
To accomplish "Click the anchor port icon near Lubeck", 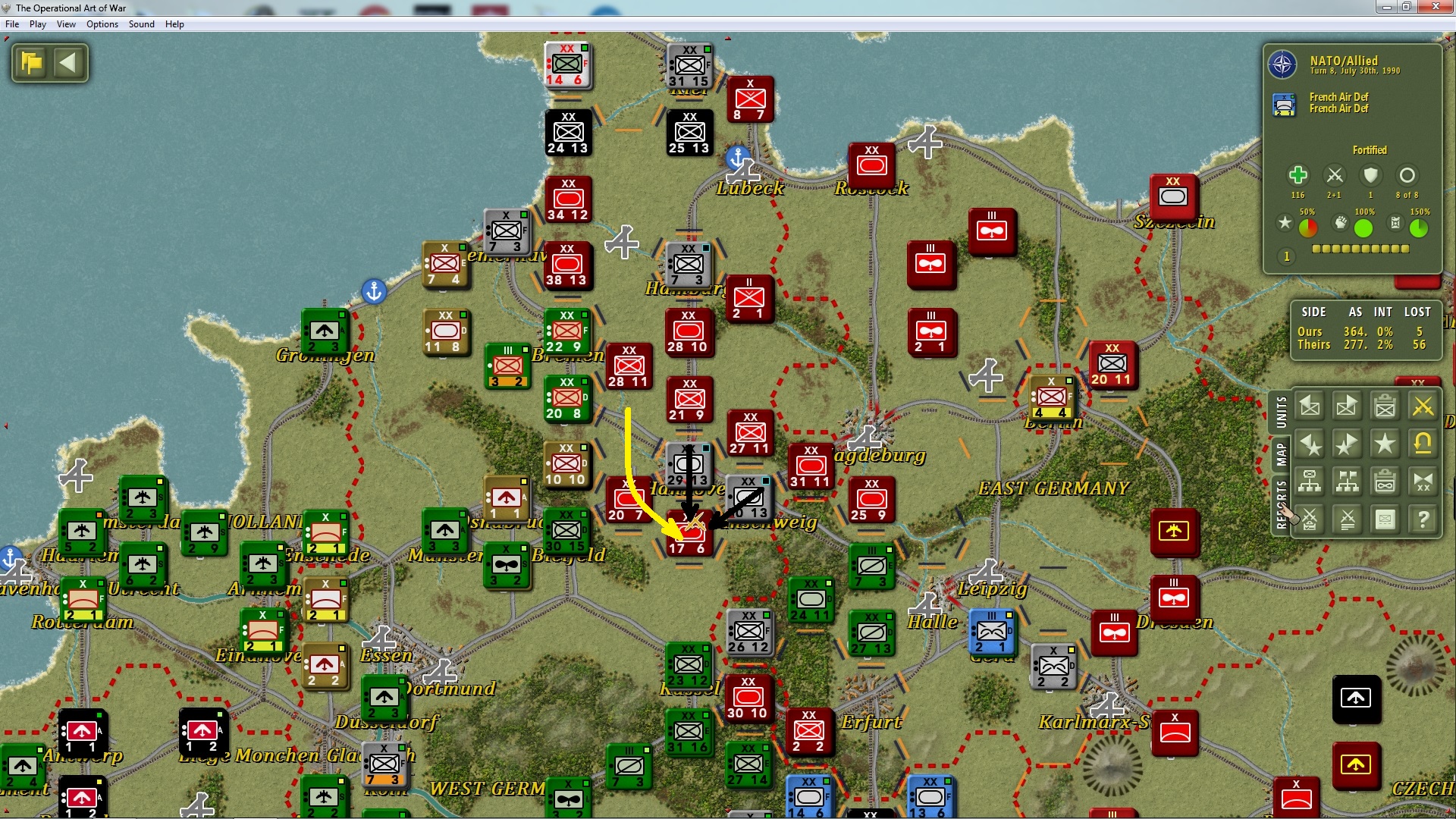I will tap(738, 158).
